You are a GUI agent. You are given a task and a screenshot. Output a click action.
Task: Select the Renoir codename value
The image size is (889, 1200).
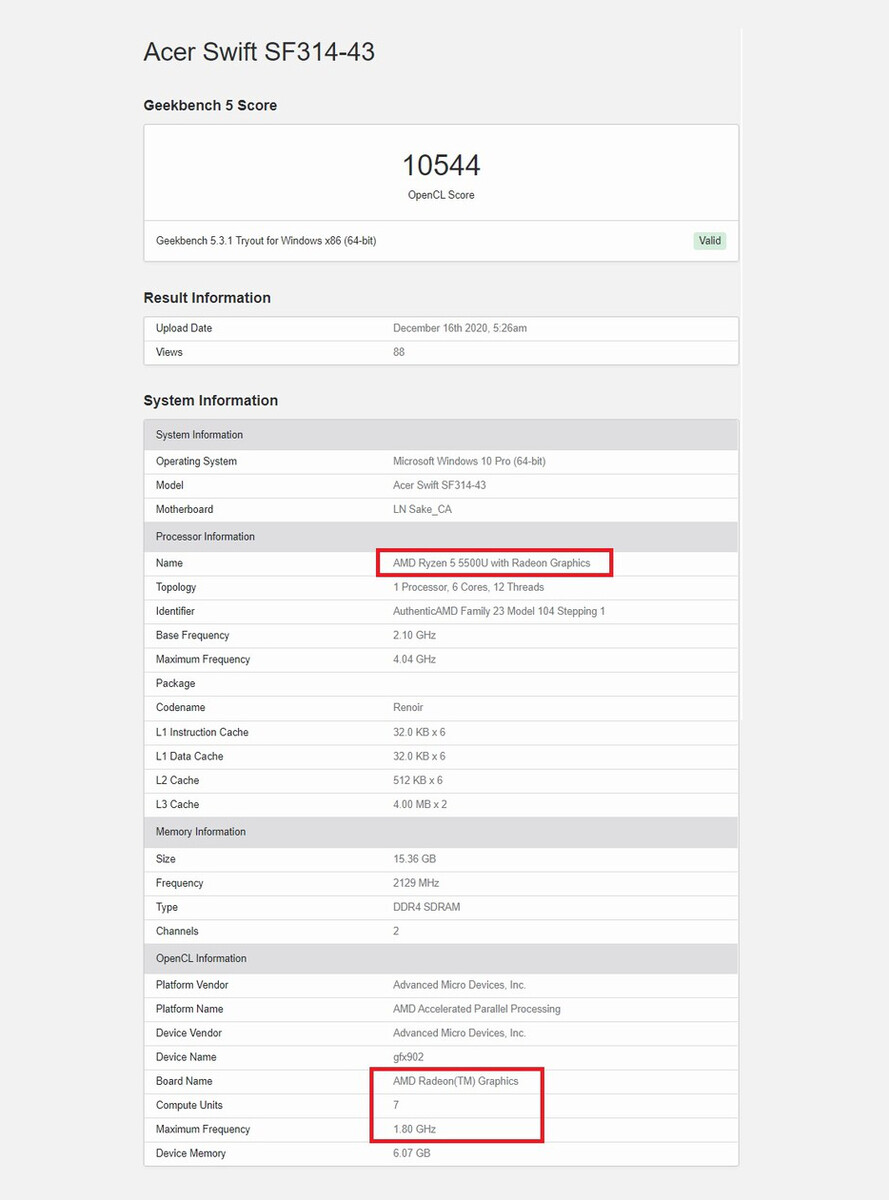(408, 707)
